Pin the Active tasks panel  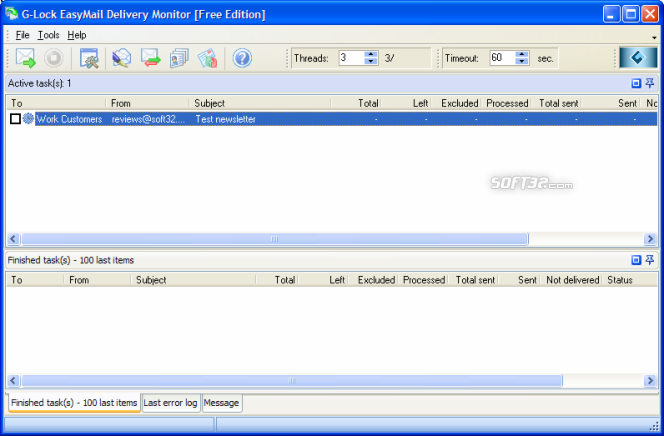[x=650, y=83]
